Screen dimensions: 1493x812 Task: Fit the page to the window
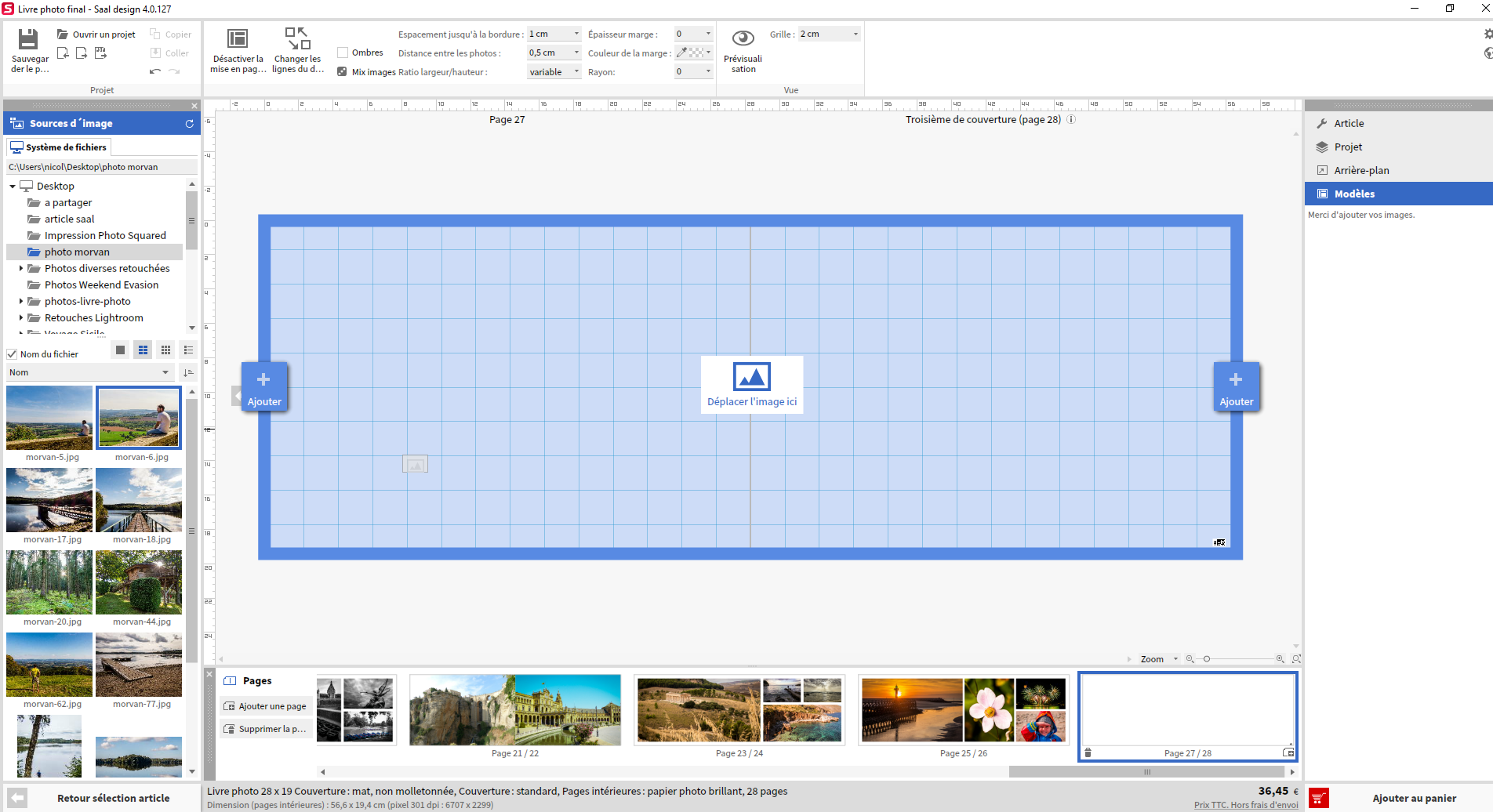(1296, 659)
